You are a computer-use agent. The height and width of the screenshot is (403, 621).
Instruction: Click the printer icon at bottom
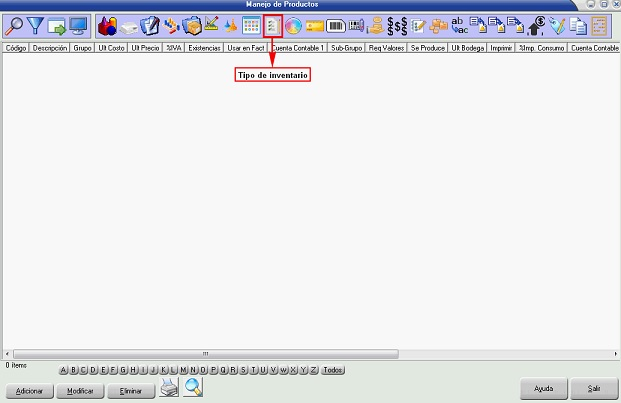click(x=170, y=388)
